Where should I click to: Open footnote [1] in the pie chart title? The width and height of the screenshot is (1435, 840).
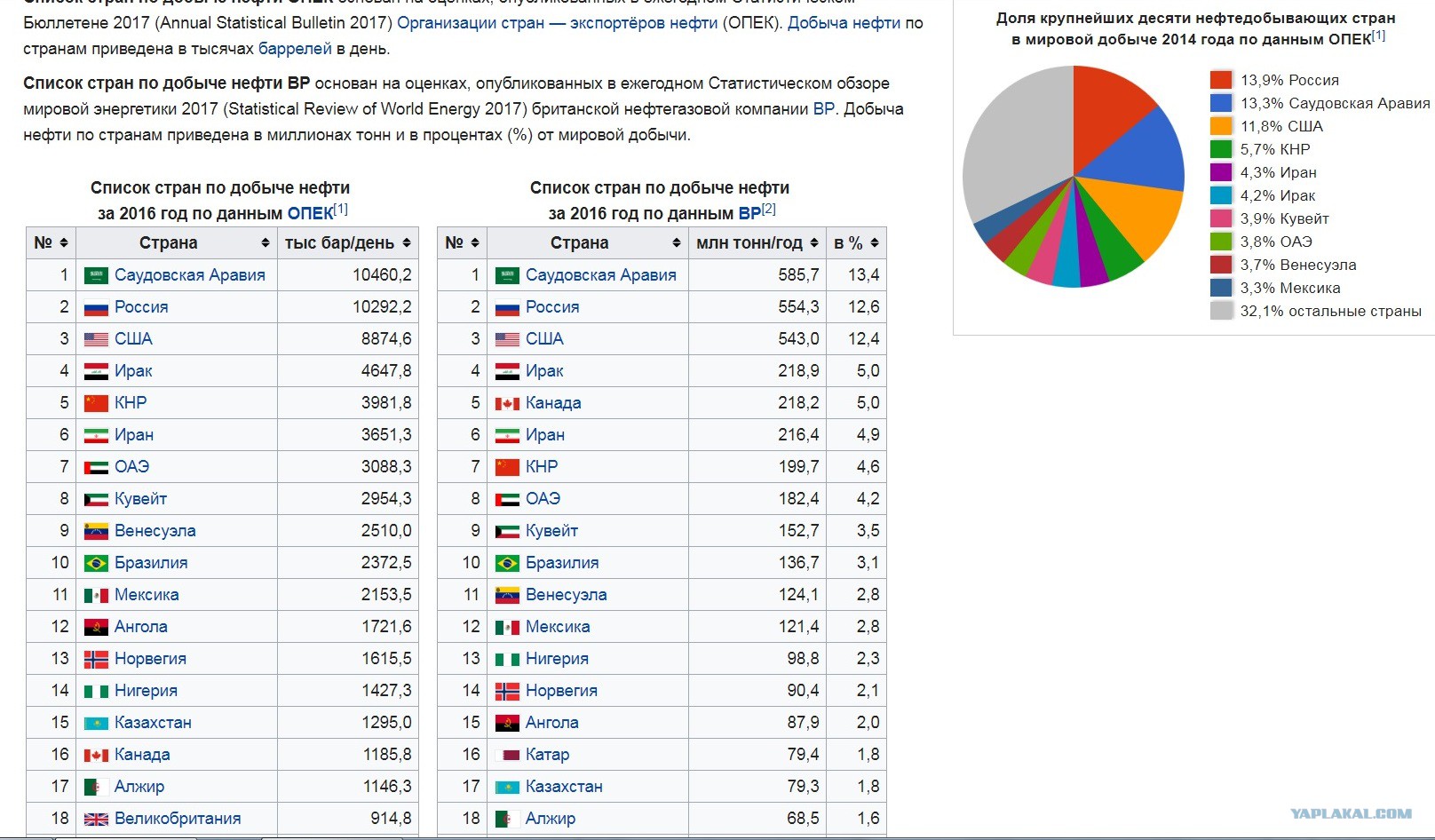[x=1378, y=36]
